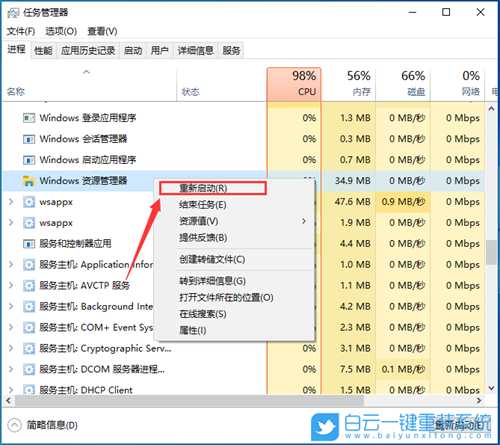500x445 pixels.
Task: Open the 文件(F) menu
Action: pos(21,31)
